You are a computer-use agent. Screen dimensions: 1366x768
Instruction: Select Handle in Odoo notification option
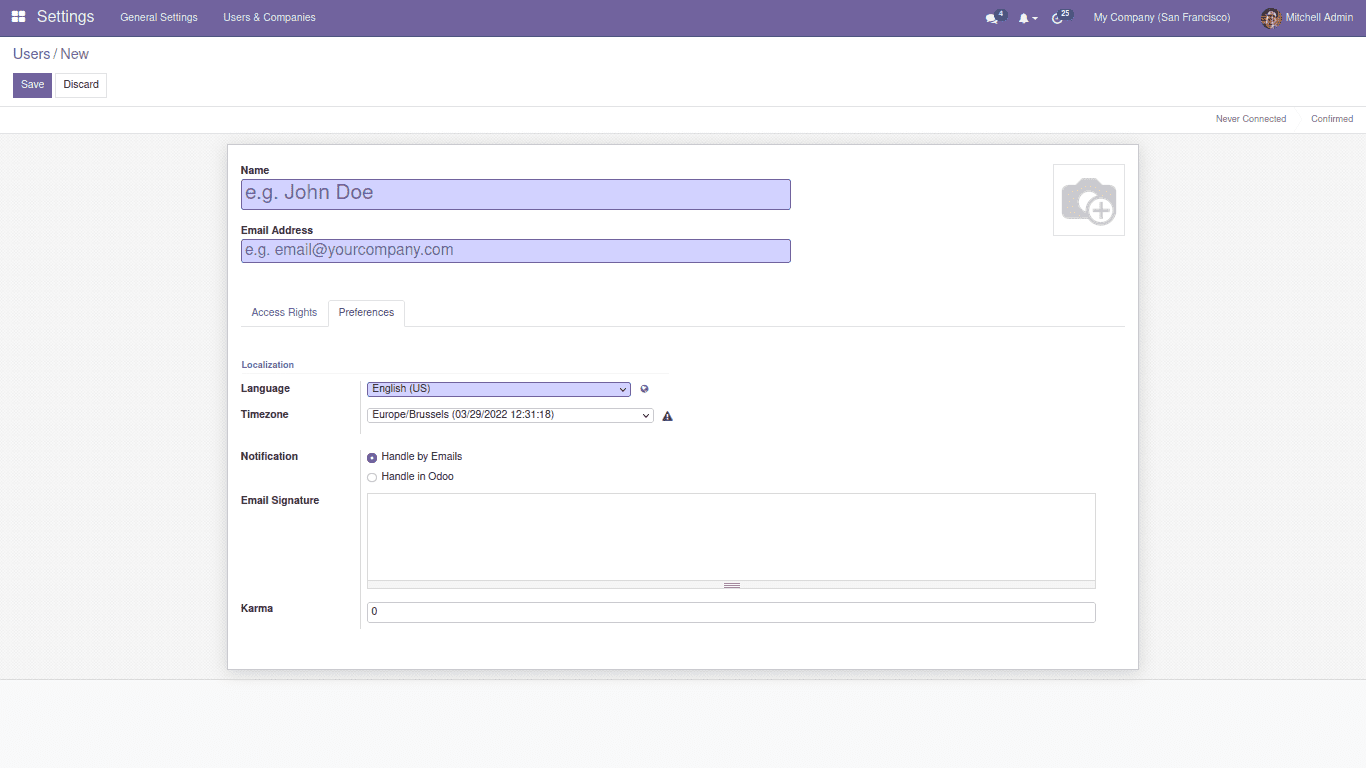tap(372, 477)
